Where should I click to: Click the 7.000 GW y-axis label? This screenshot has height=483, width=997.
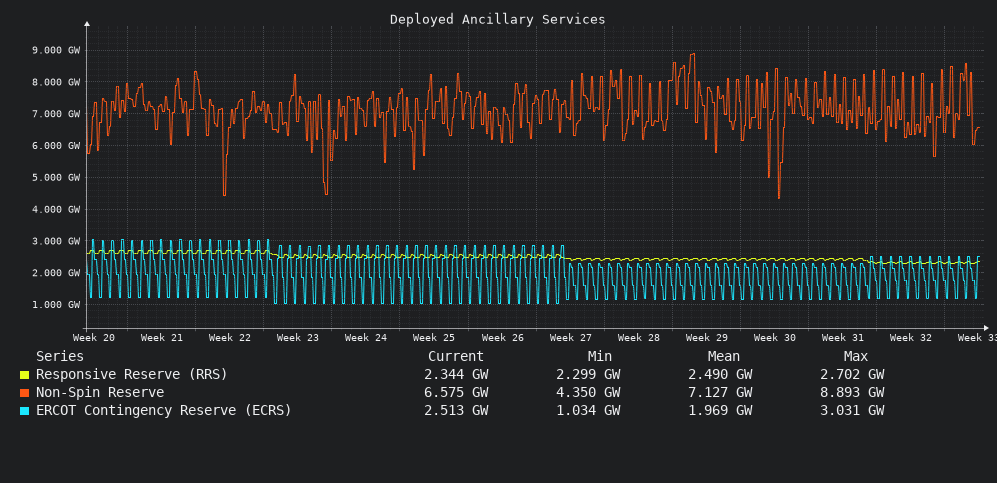56,114
